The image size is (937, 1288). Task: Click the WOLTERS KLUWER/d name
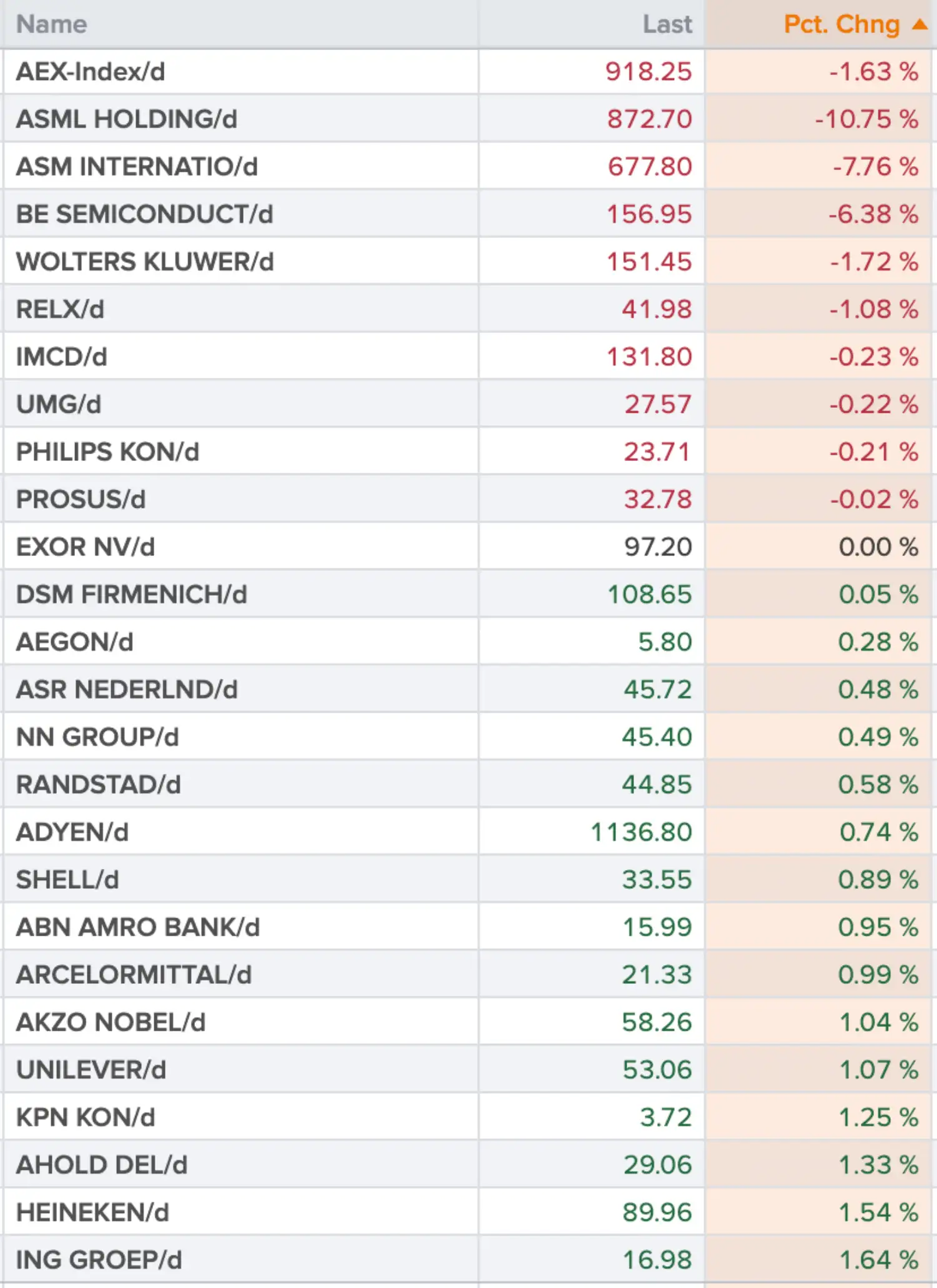point(145,262)
